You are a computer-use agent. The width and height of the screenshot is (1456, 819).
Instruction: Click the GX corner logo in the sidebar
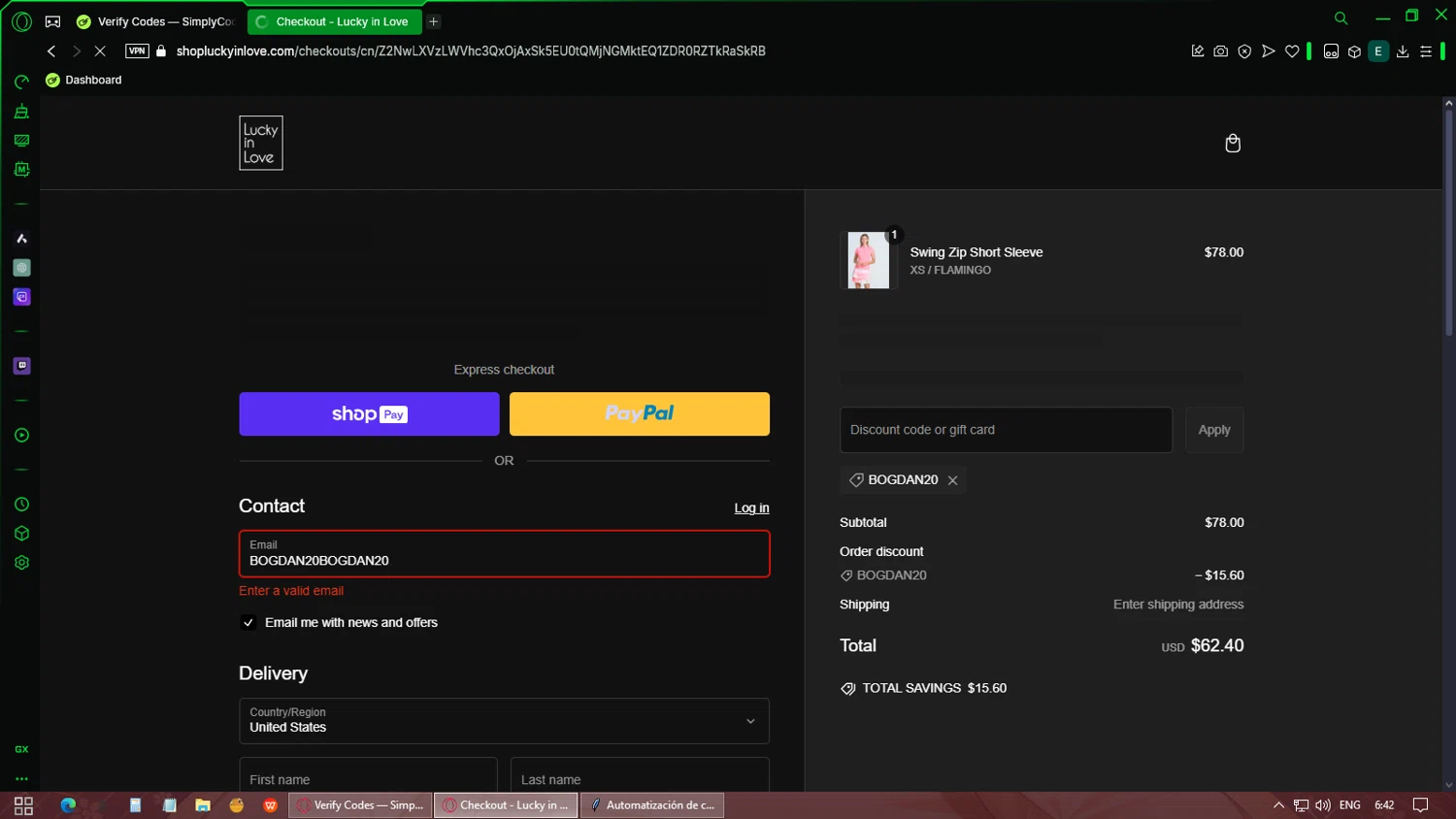(x=21, y=749)
